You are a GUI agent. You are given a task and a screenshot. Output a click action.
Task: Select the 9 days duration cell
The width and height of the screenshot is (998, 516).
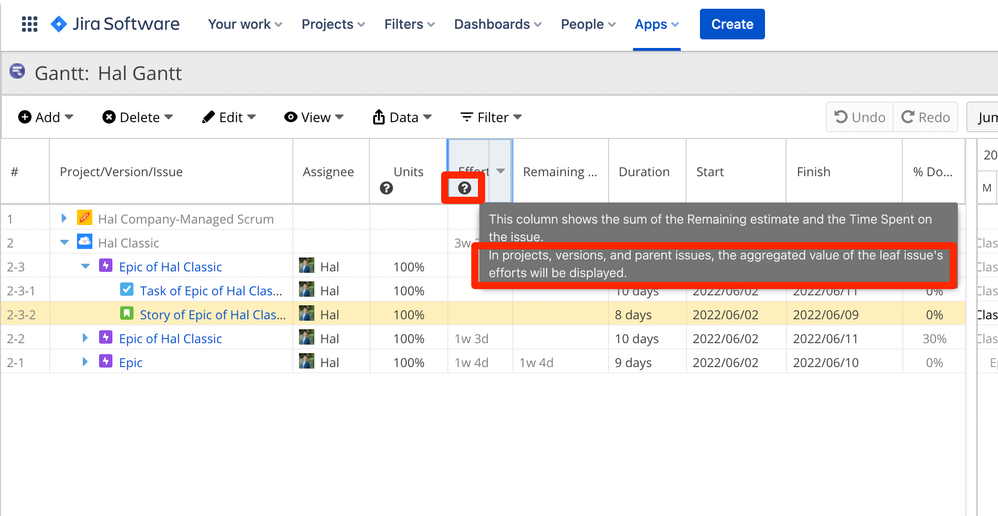pyautogui.click(x=647, y=363)
